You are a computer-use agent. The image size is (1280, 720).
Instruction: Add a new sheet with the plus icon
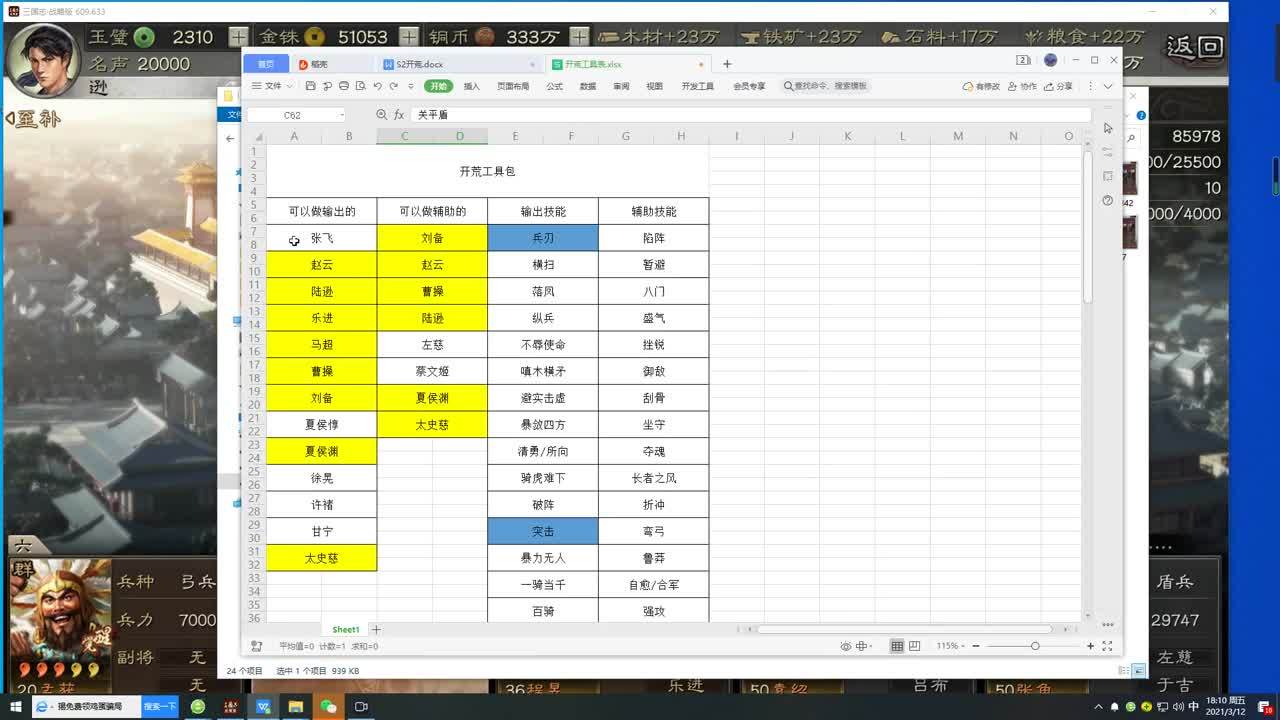376,630
